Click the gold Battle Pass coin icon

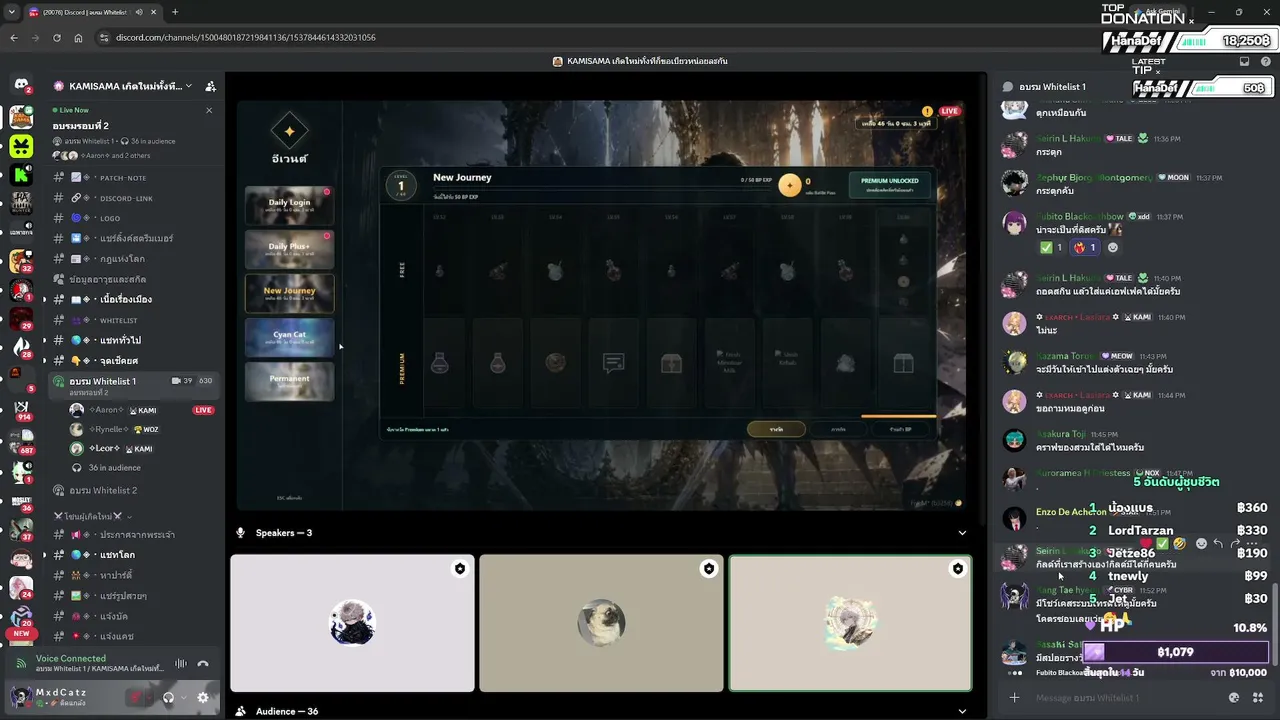[790, 184]
